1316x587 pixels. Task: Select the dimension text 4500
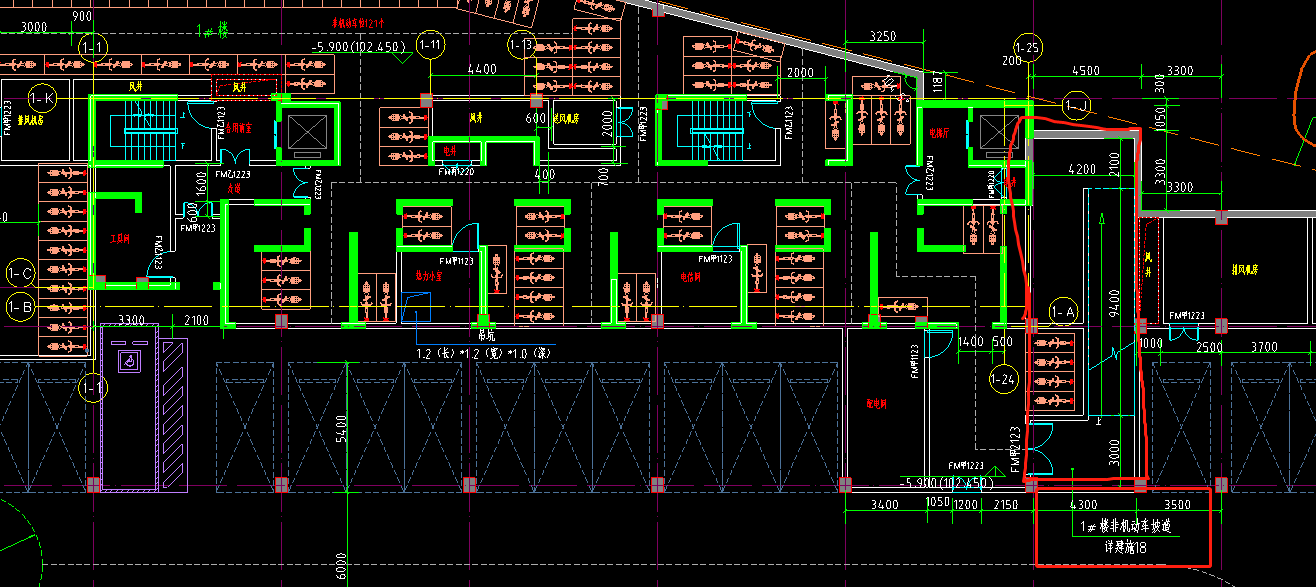point(1085,71)
